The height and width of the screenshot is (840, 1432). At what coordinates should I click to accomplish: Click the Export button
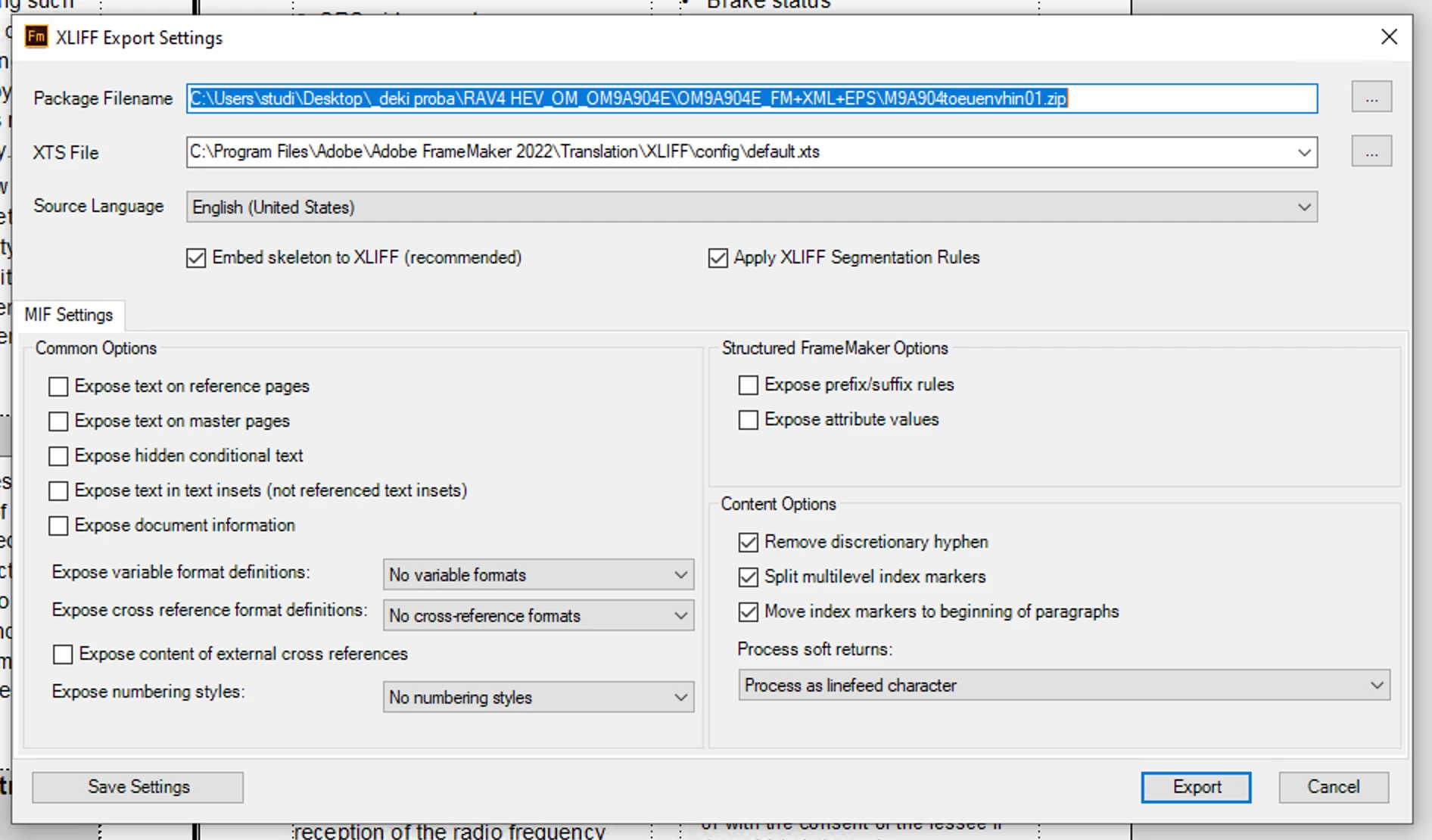click(x=1196, y=787)
